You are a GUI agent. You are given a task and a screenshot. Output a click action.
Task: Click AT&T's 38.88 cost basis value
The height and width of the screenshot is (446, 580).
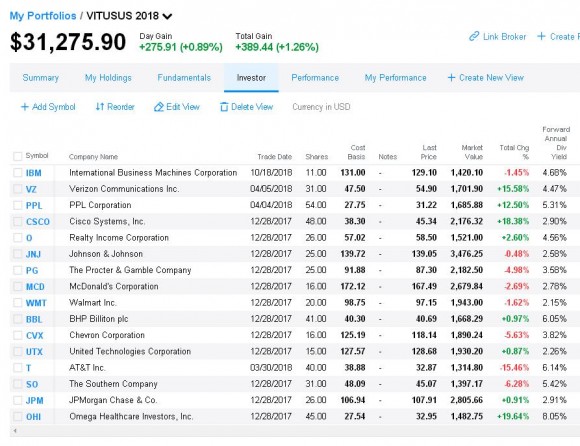pos(355,368)
